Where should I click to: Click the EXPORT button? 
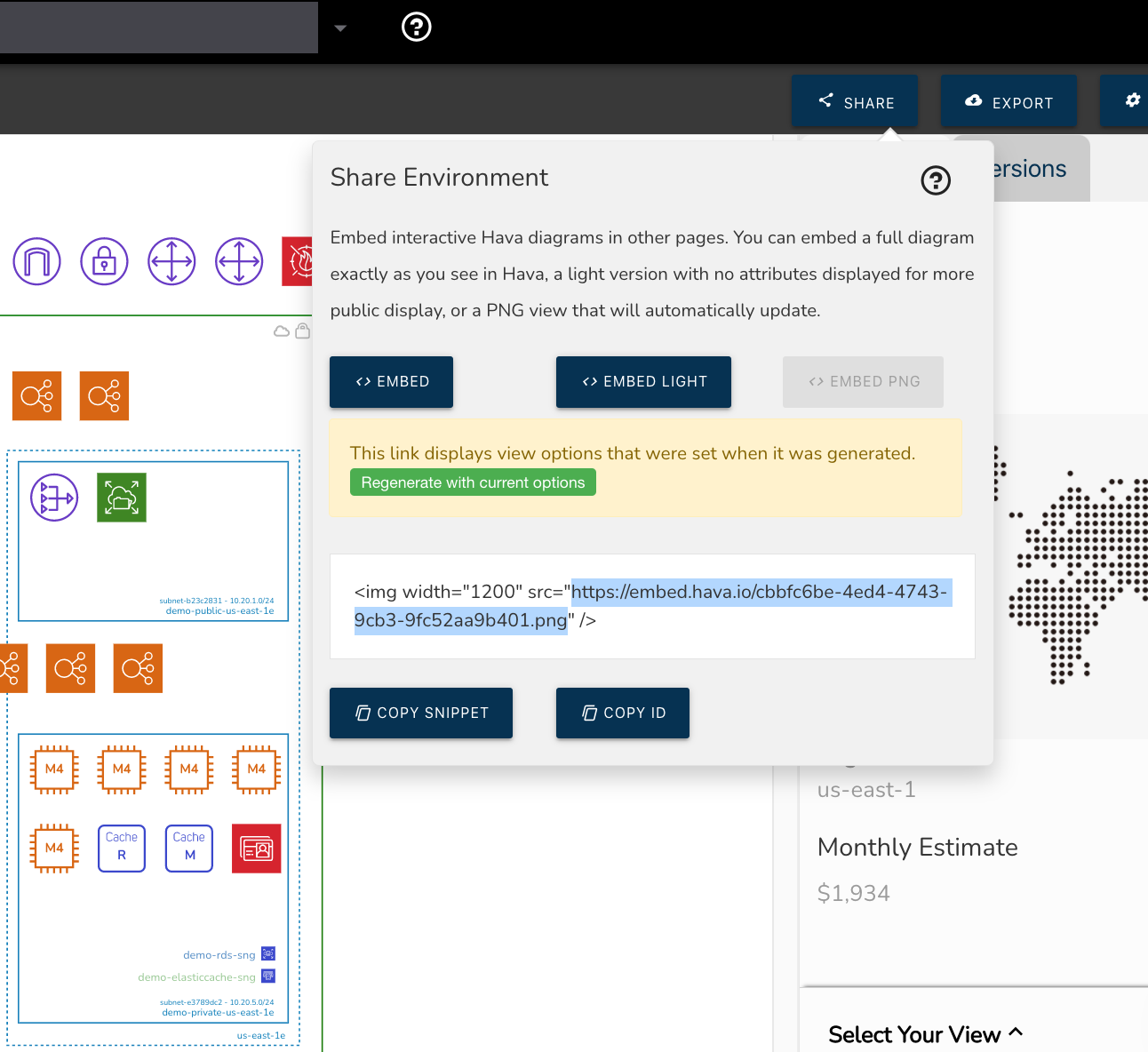pyautogui.click(x=1008, y=101)
